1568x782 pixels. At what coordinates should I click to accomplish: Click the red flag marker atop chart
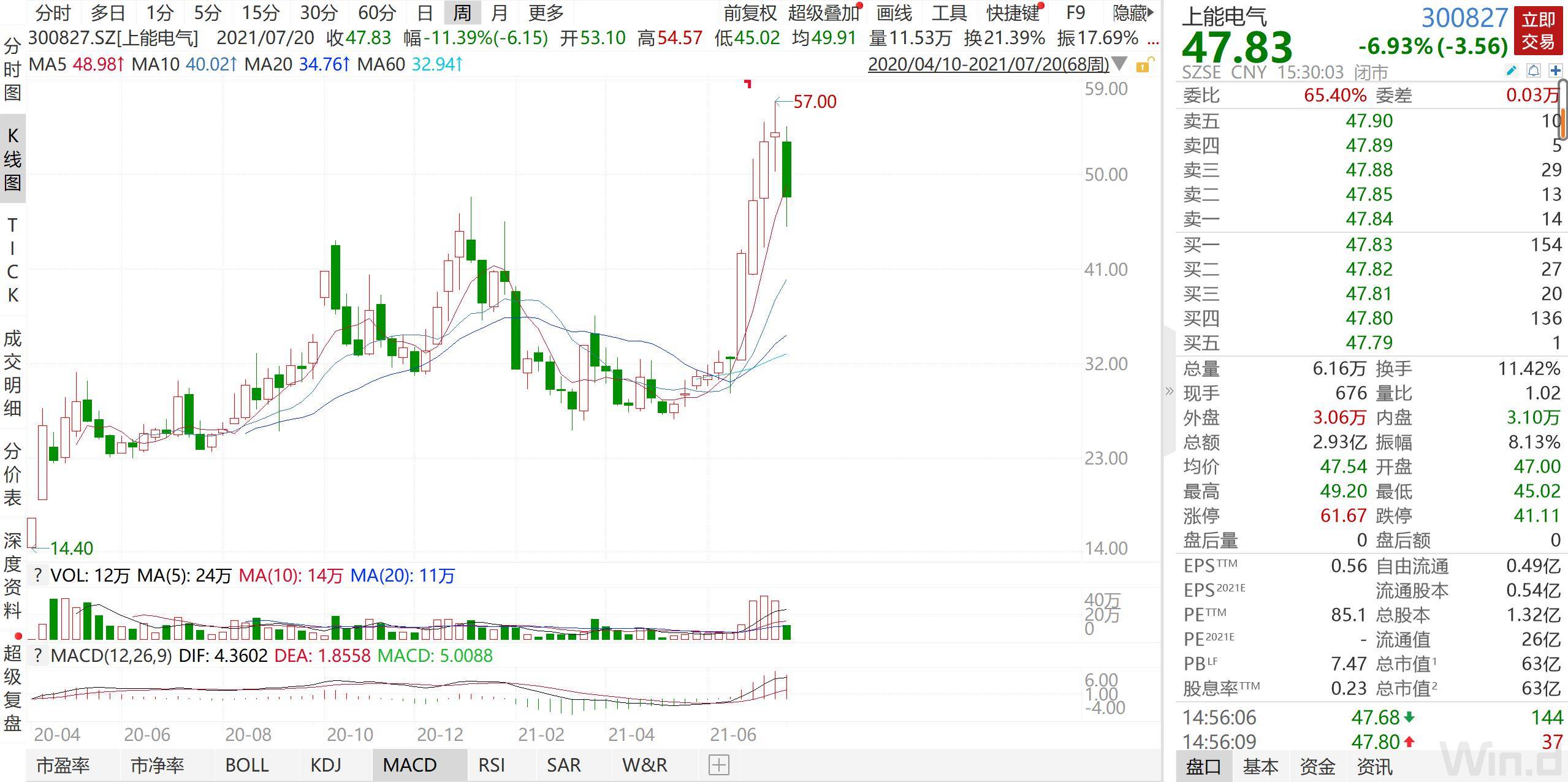coord(747,84)
